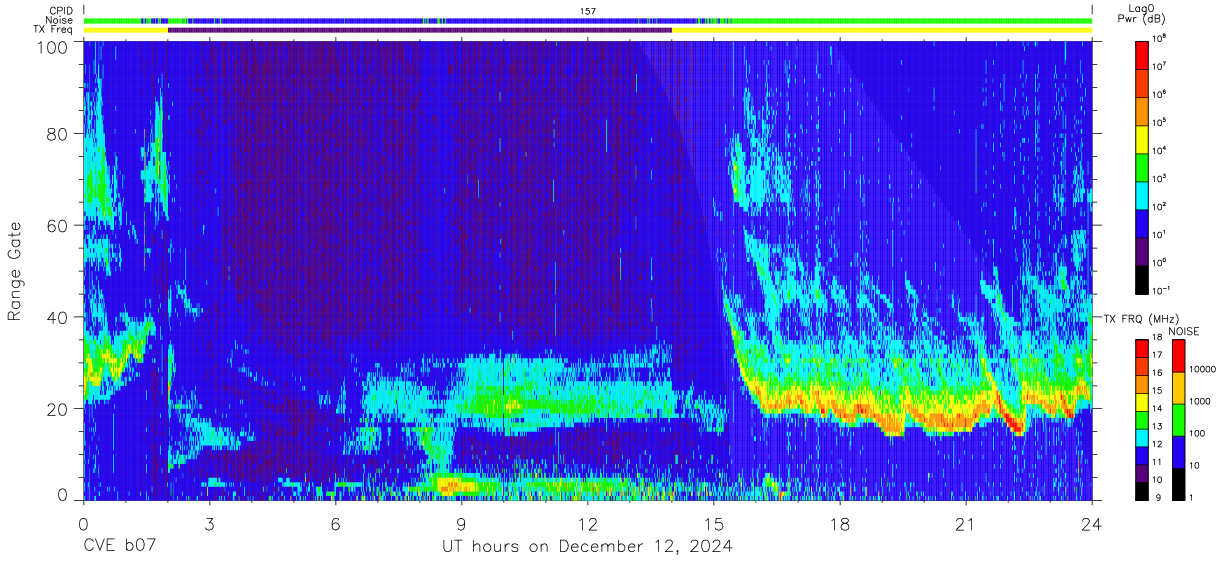Screen dimensions: 1228x567
Task: Click the 12 tick on the UT hours axis
Action: pyautogui.click(x=588, y=523)
